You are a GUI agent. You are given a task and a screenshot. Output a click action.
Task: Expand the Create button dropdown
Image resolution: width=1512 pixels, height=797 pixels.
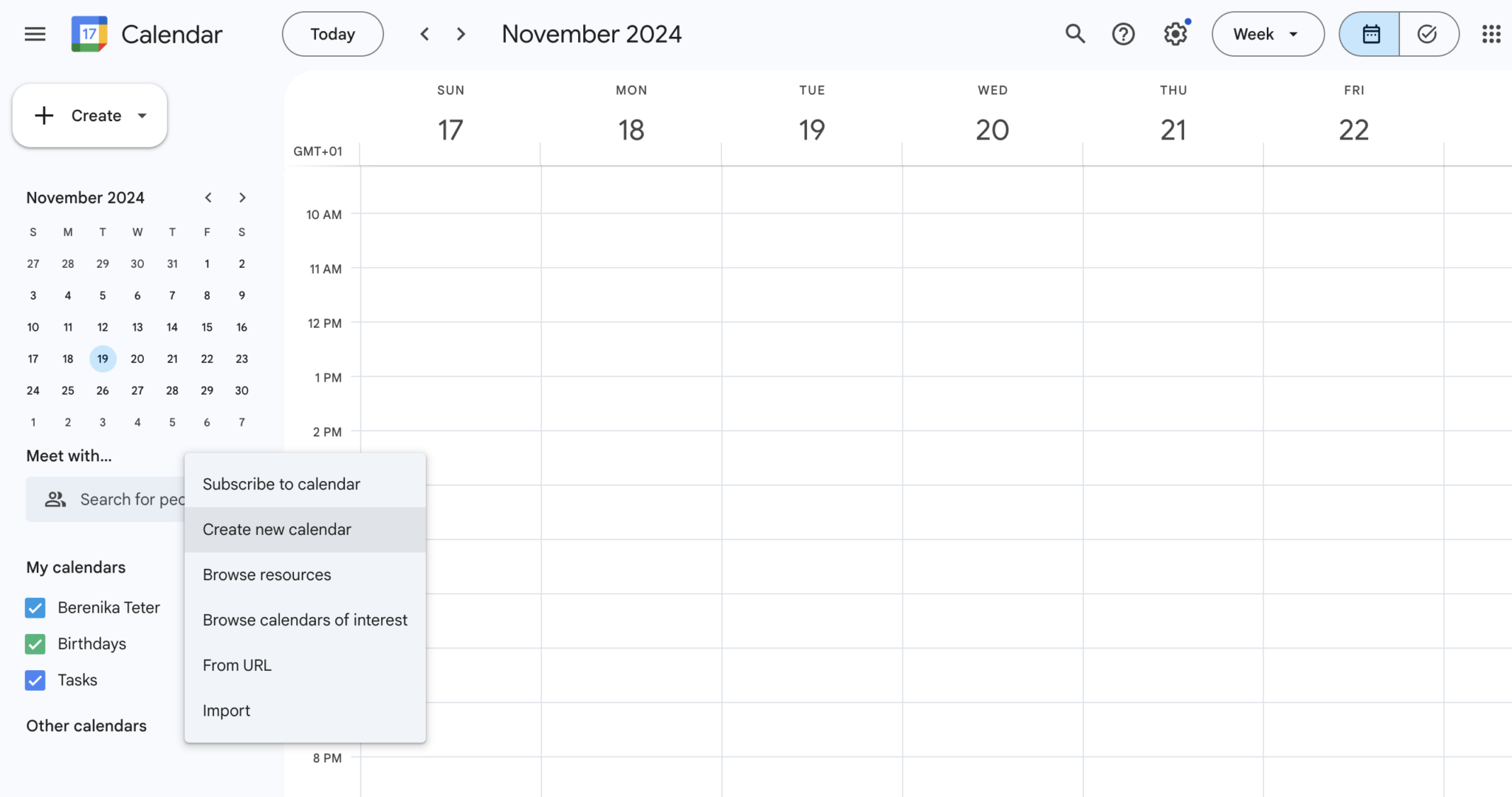pyautogui.click(x=142, y=116)
